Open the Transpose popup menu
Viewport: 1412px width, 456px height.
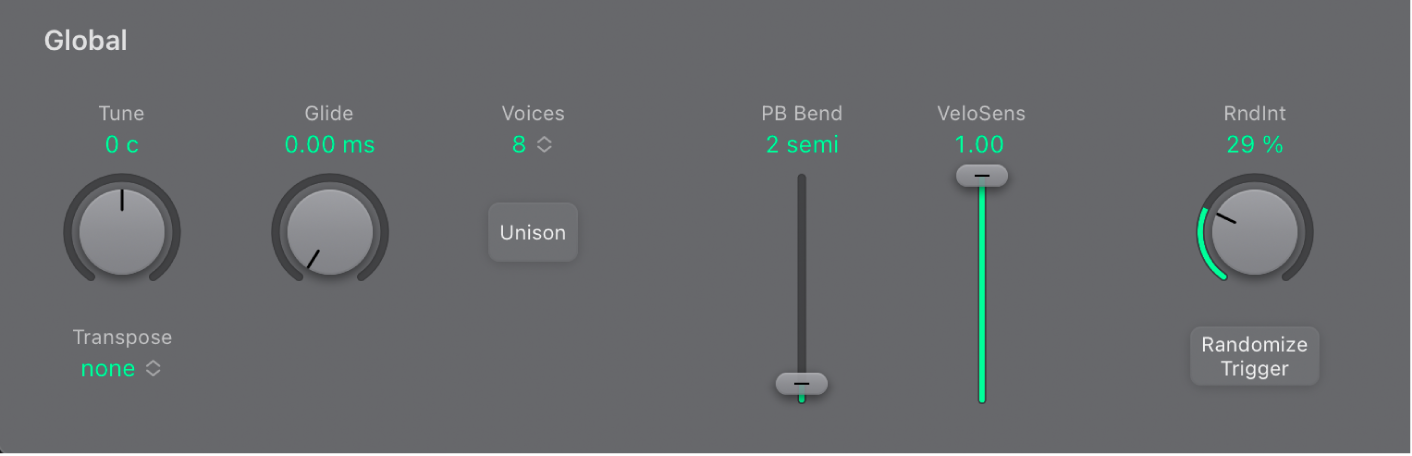click(x=120, y=369)
